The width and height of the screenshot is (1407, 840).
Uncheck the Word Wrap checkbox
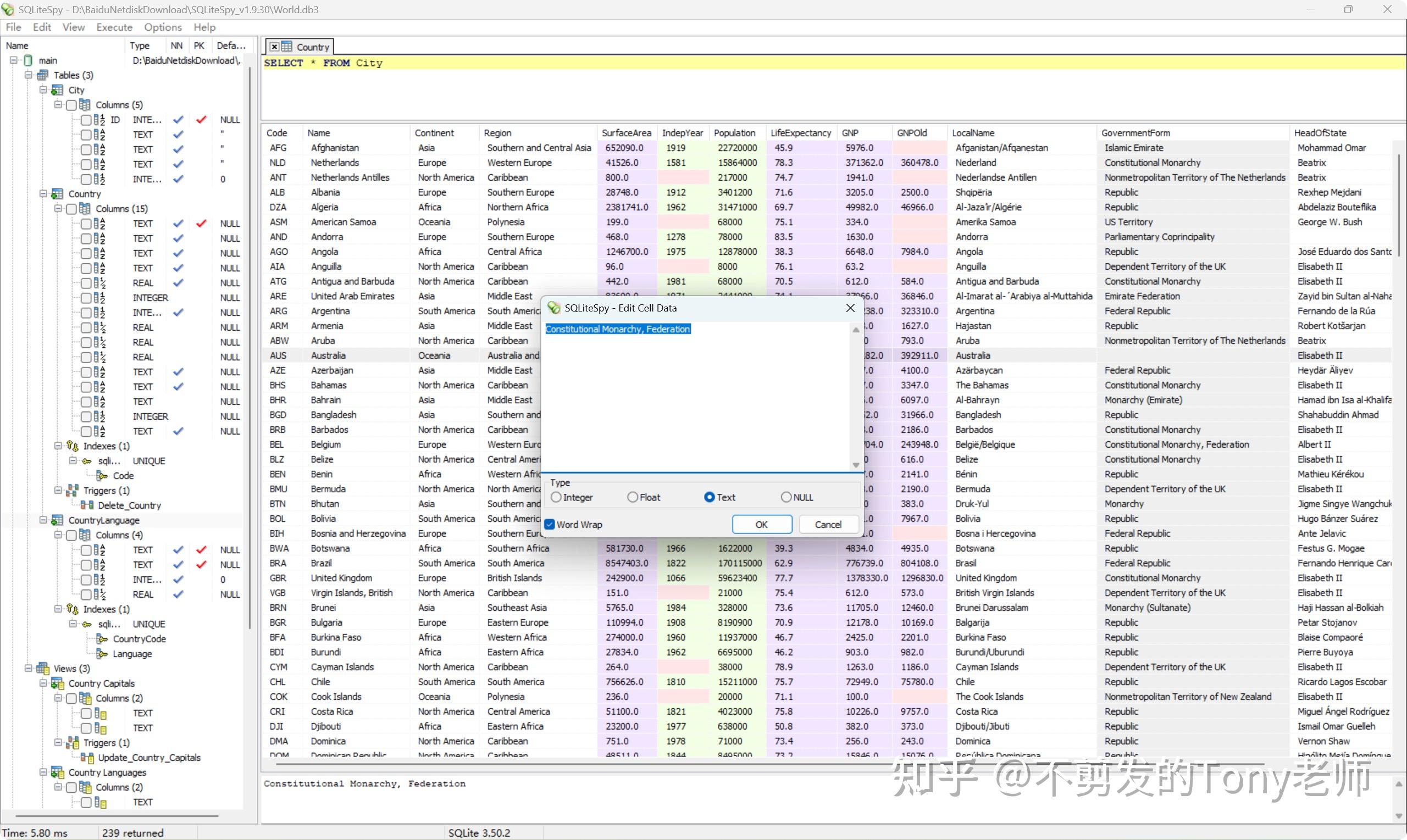click(x=549, y=524)
